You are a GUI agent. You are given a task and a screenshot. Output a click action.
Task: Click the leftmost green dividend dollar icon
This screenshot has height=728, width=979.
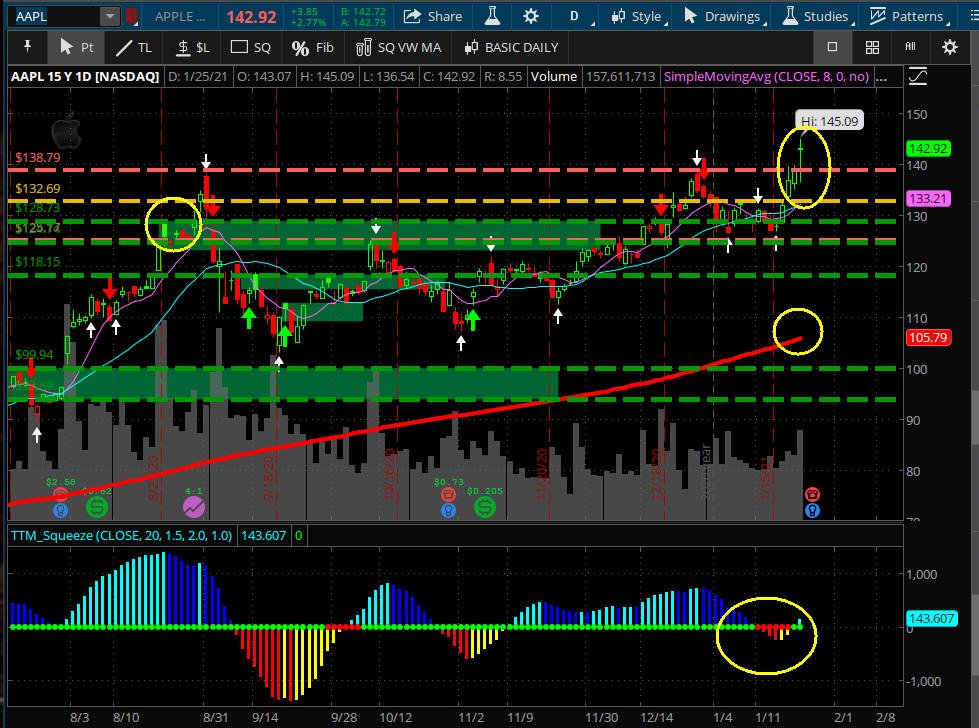pyautogui.click(x=97, y=507)
